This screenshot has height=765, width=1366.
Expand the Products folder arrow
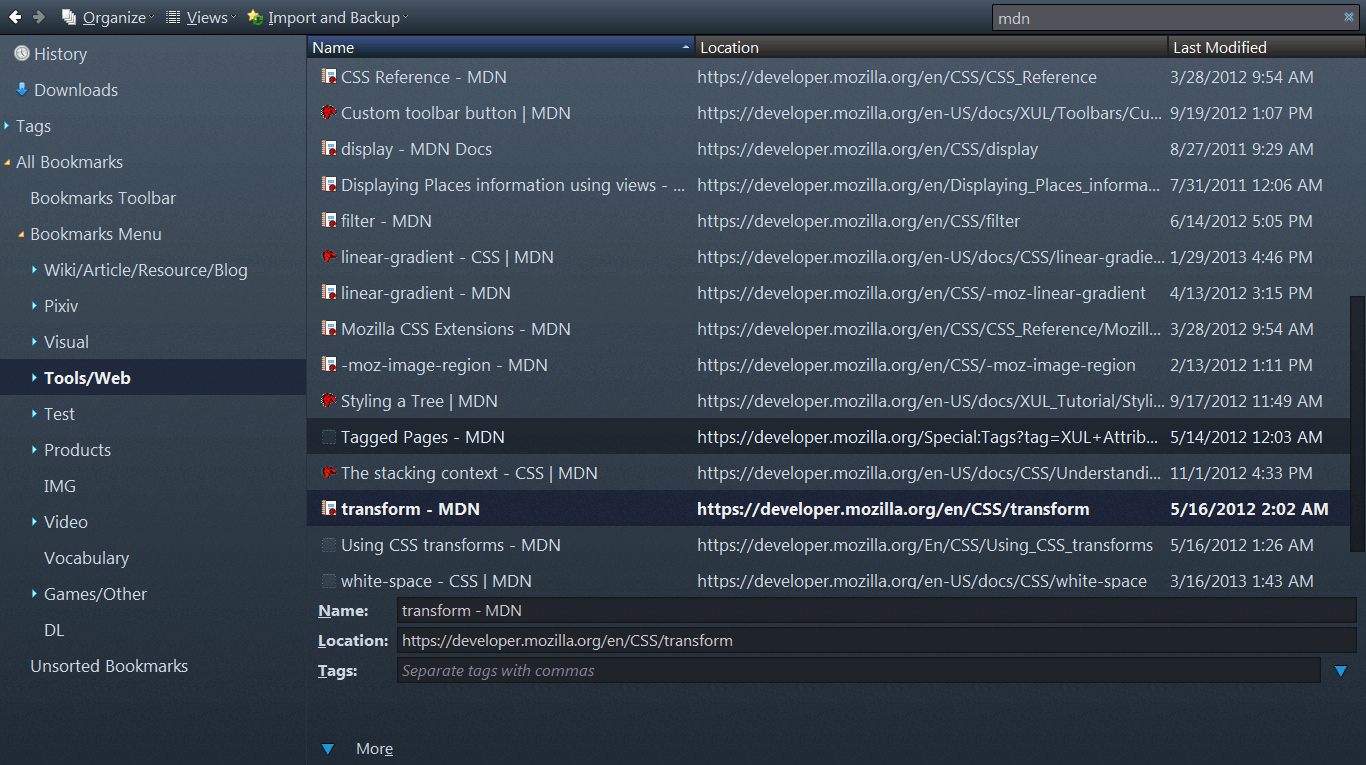click(35, 450)
